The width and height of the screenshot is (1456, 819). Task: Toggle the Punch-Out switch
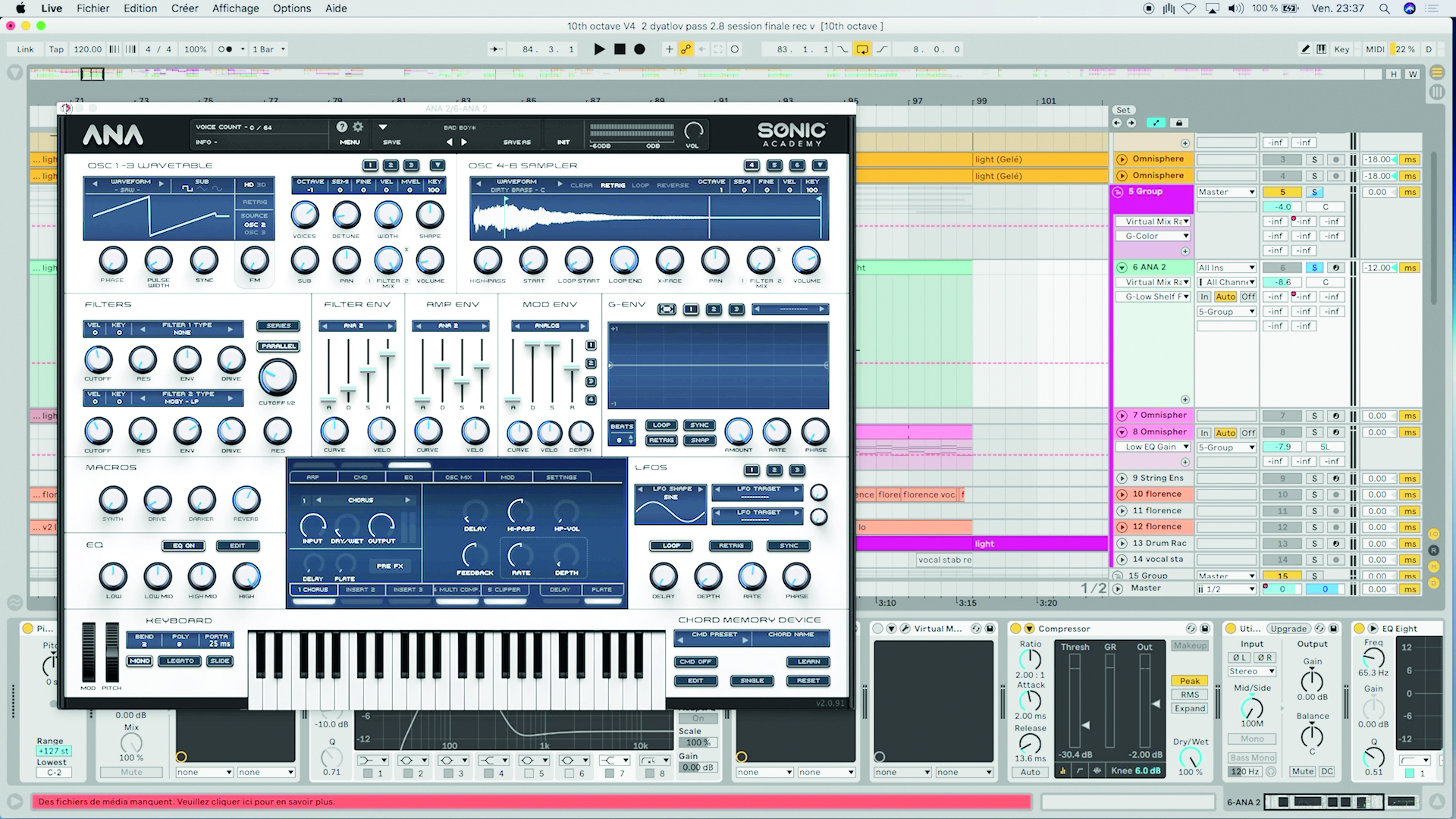pyautogui.click(x=882, y=49)
